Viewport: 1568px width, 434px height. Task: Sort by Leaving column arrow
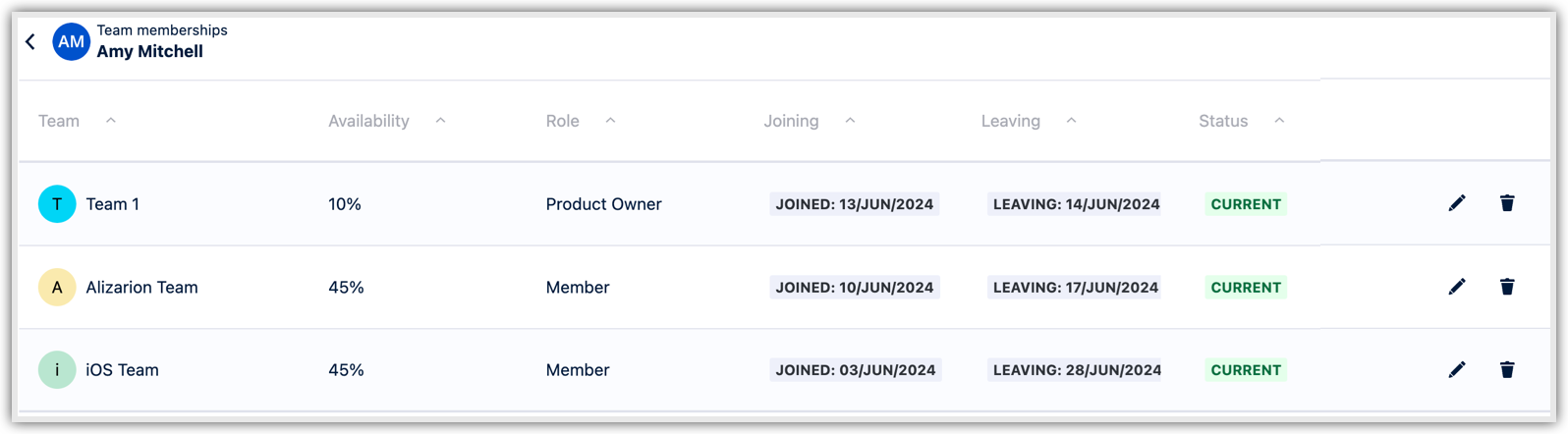tap(1071, 121)
